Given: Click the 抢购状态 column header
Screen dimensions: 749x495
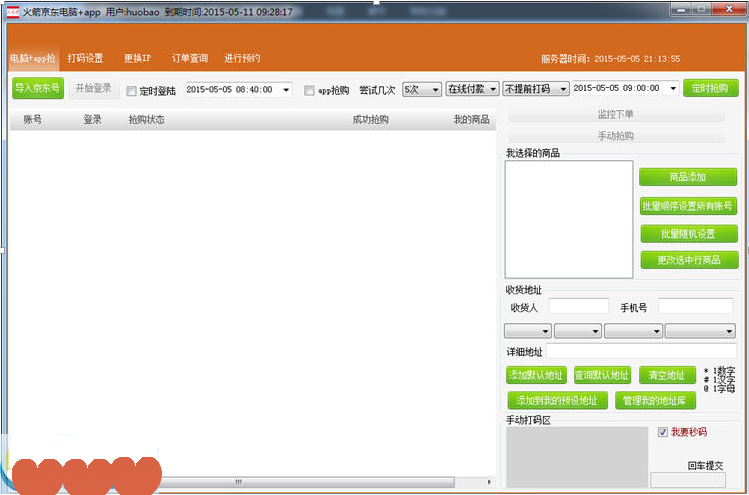Looking at the screenshot, I should point(146,119).
